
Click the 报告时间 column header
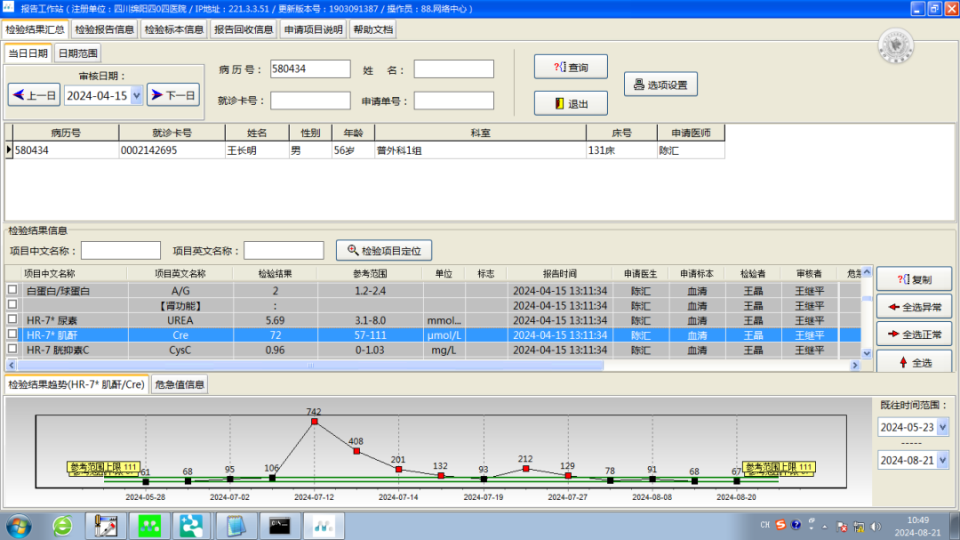tap(559, 274)
